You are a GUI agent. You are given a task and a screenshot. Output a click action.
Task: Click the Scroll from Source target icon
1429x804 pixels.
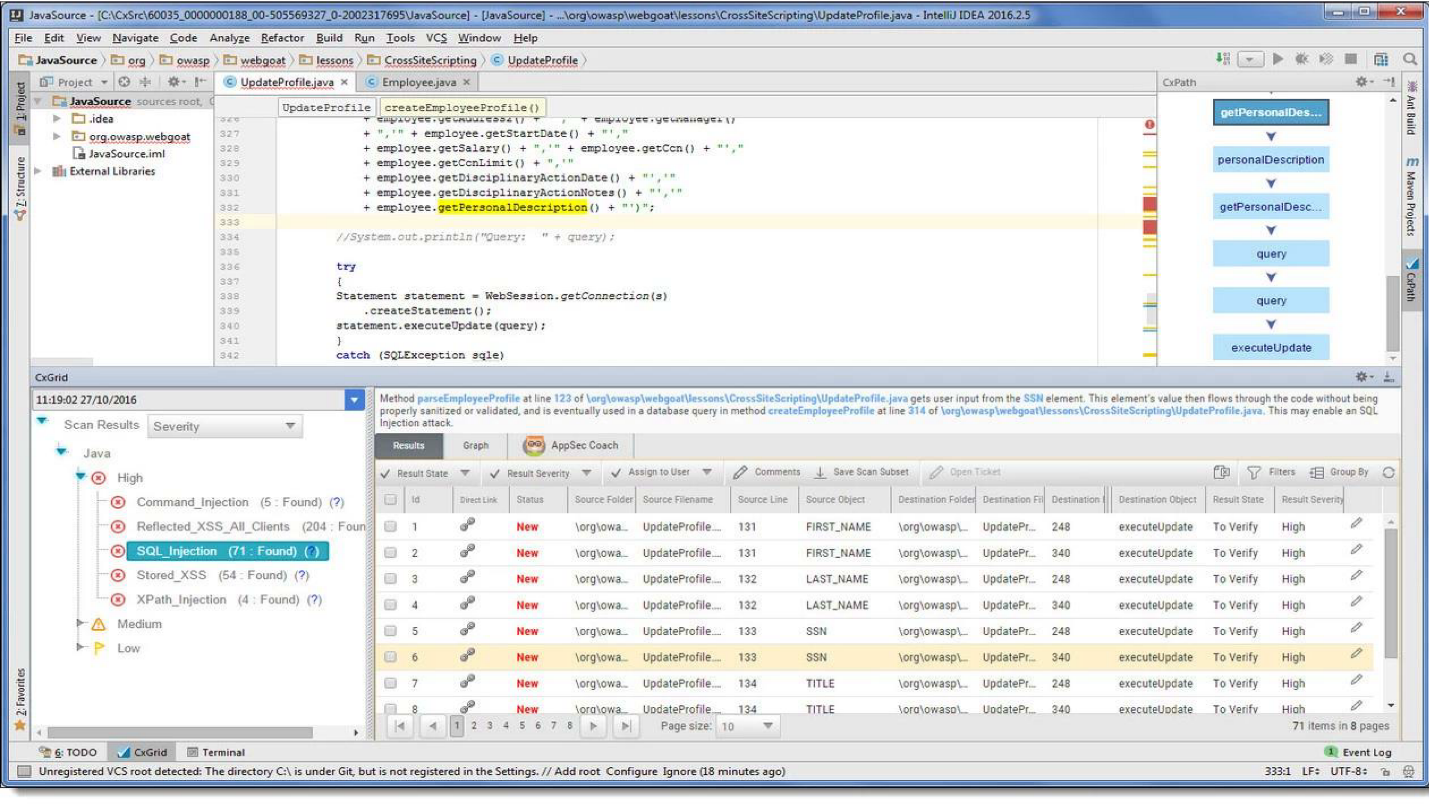click(126, 82)
